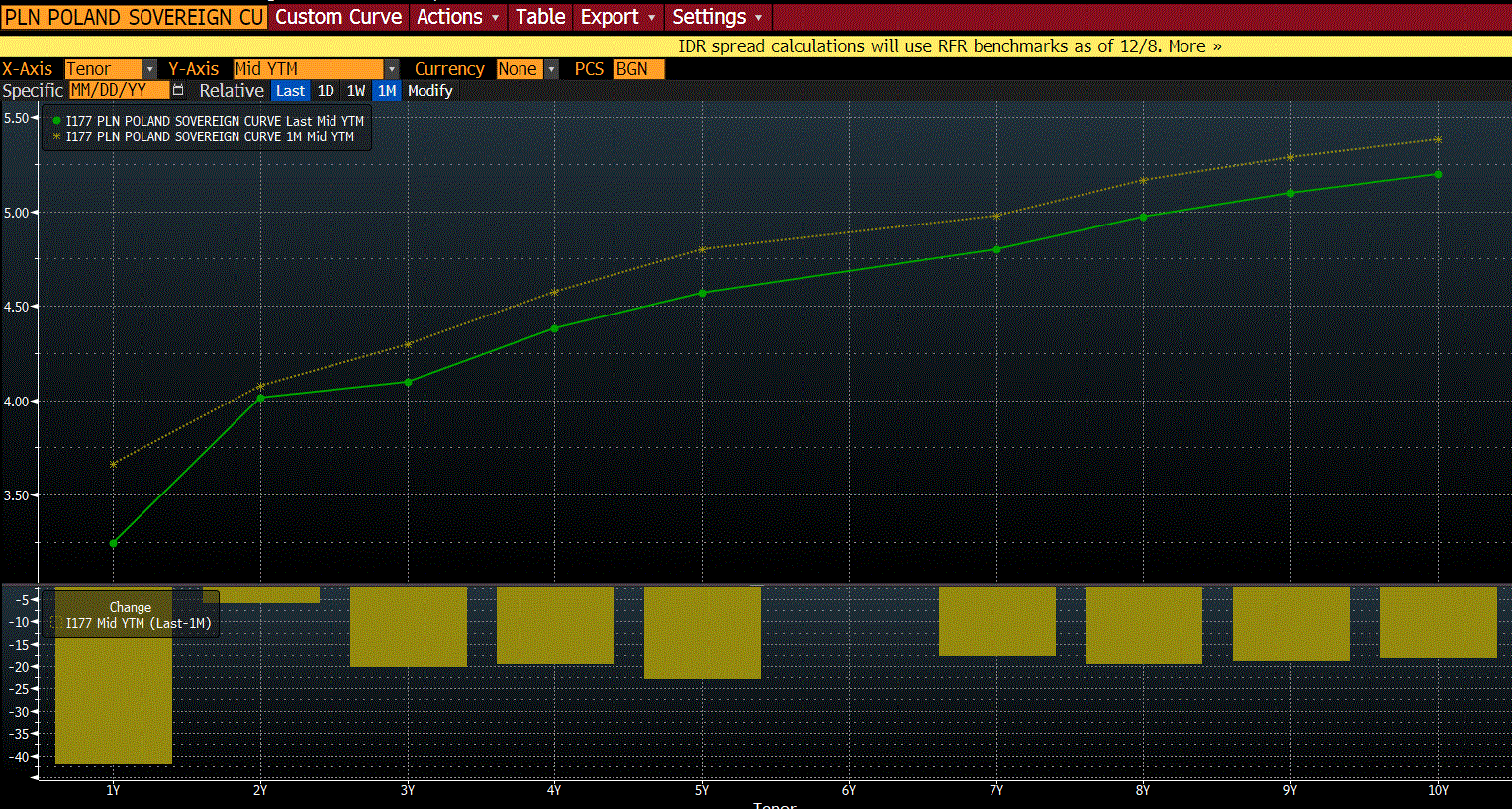Toggle the 1D relative curve button
Image resolution: width=1512 pixels, height=809 pixels.
(x=326, y=91)
